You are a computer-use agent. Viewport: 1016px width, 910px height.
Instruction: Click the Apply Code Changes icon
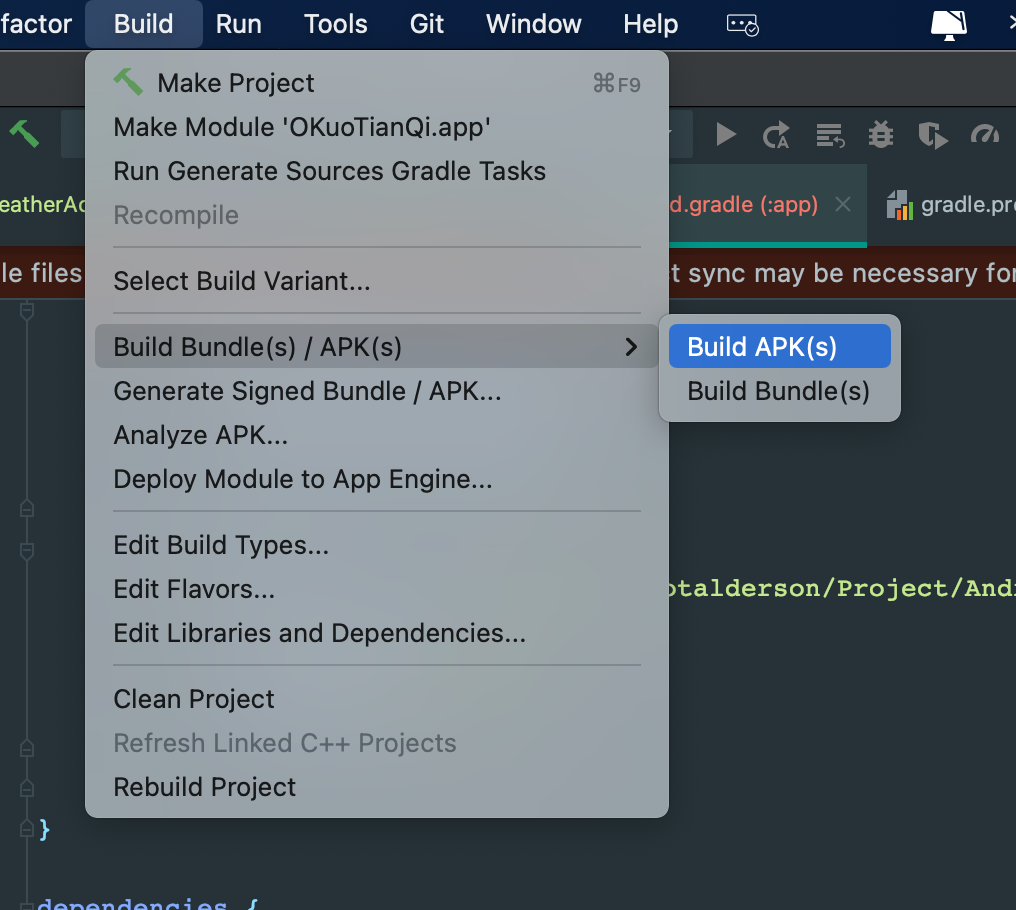pyautogui.click(x=829, y=135)
